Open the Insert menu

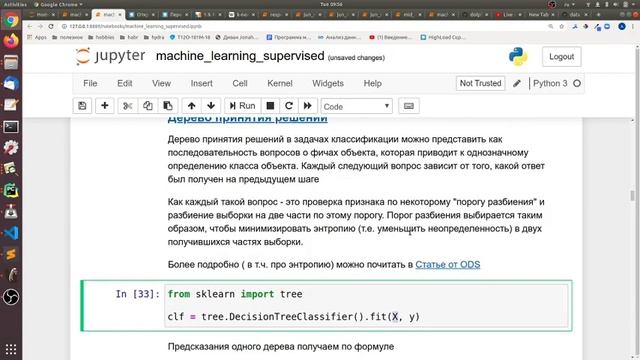point(202,83)
